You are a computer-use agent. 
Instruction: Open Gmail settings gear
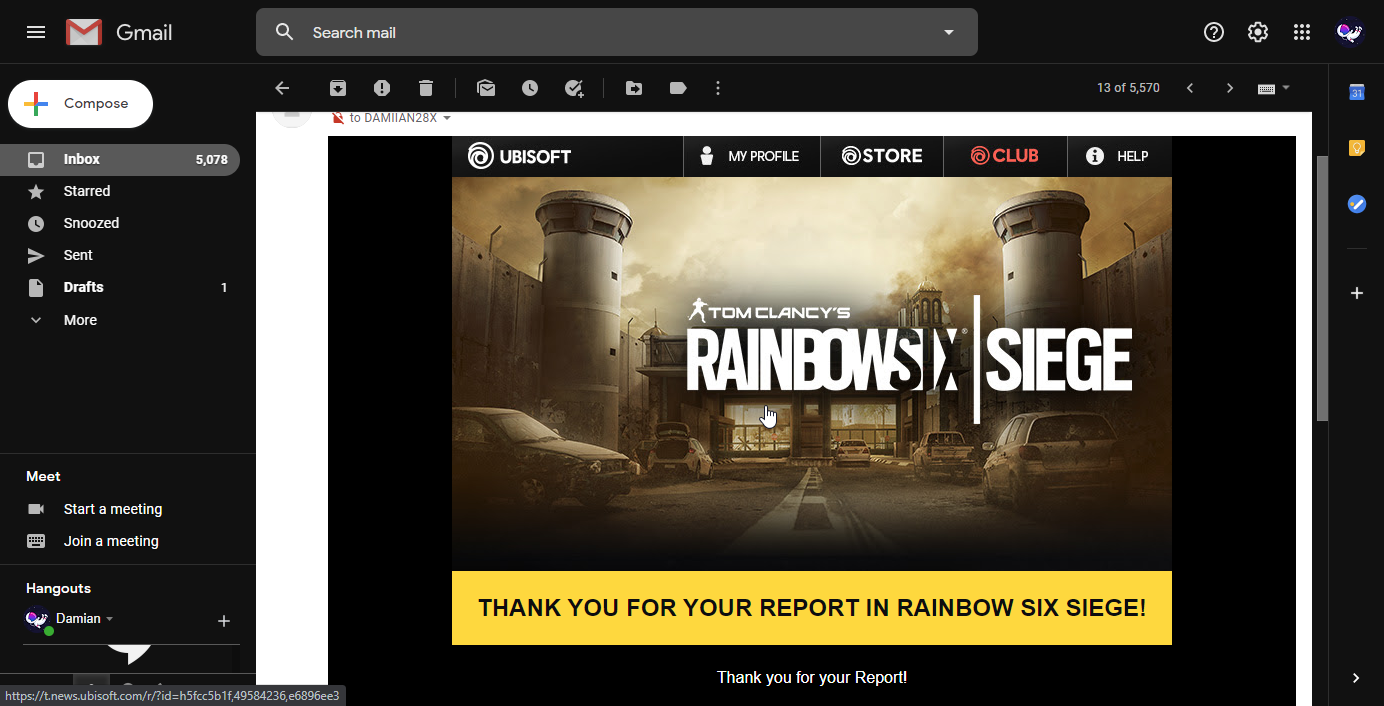coord(1258,32)
